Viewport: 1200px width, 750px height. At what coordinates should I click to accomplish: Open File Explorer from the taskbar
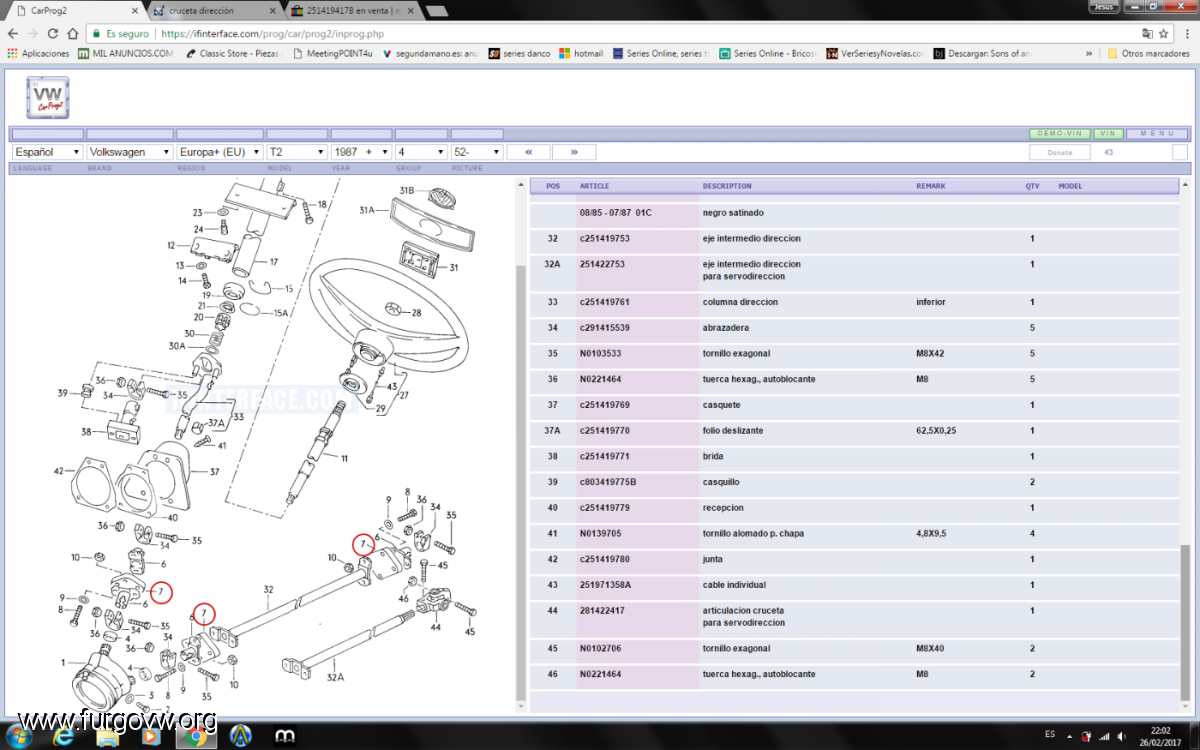[107, 736]
